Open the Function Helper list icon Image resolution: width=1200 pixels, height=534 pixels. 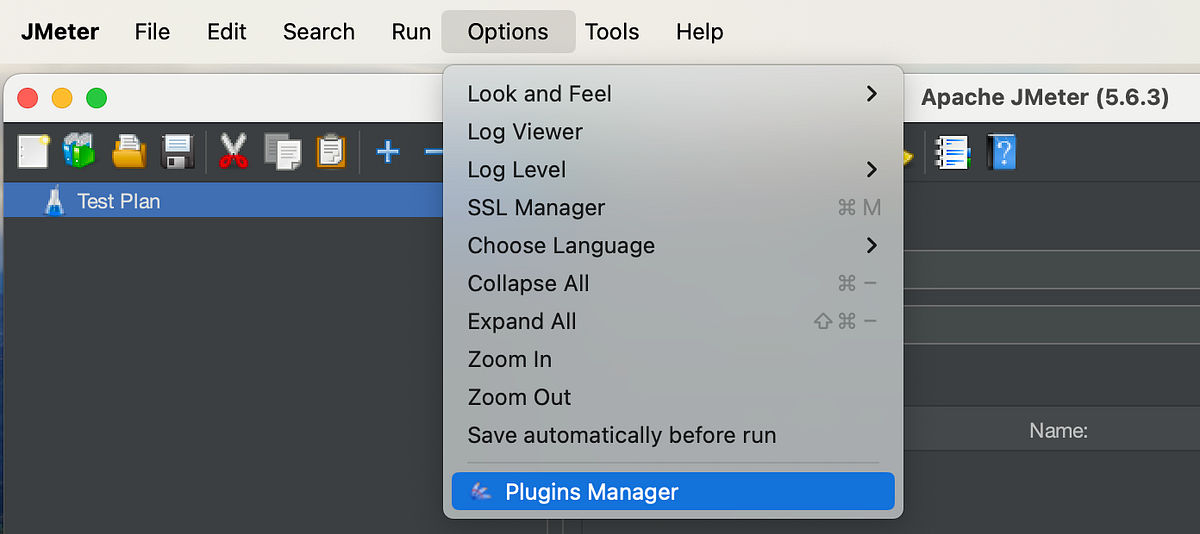[x=952, y=152]
